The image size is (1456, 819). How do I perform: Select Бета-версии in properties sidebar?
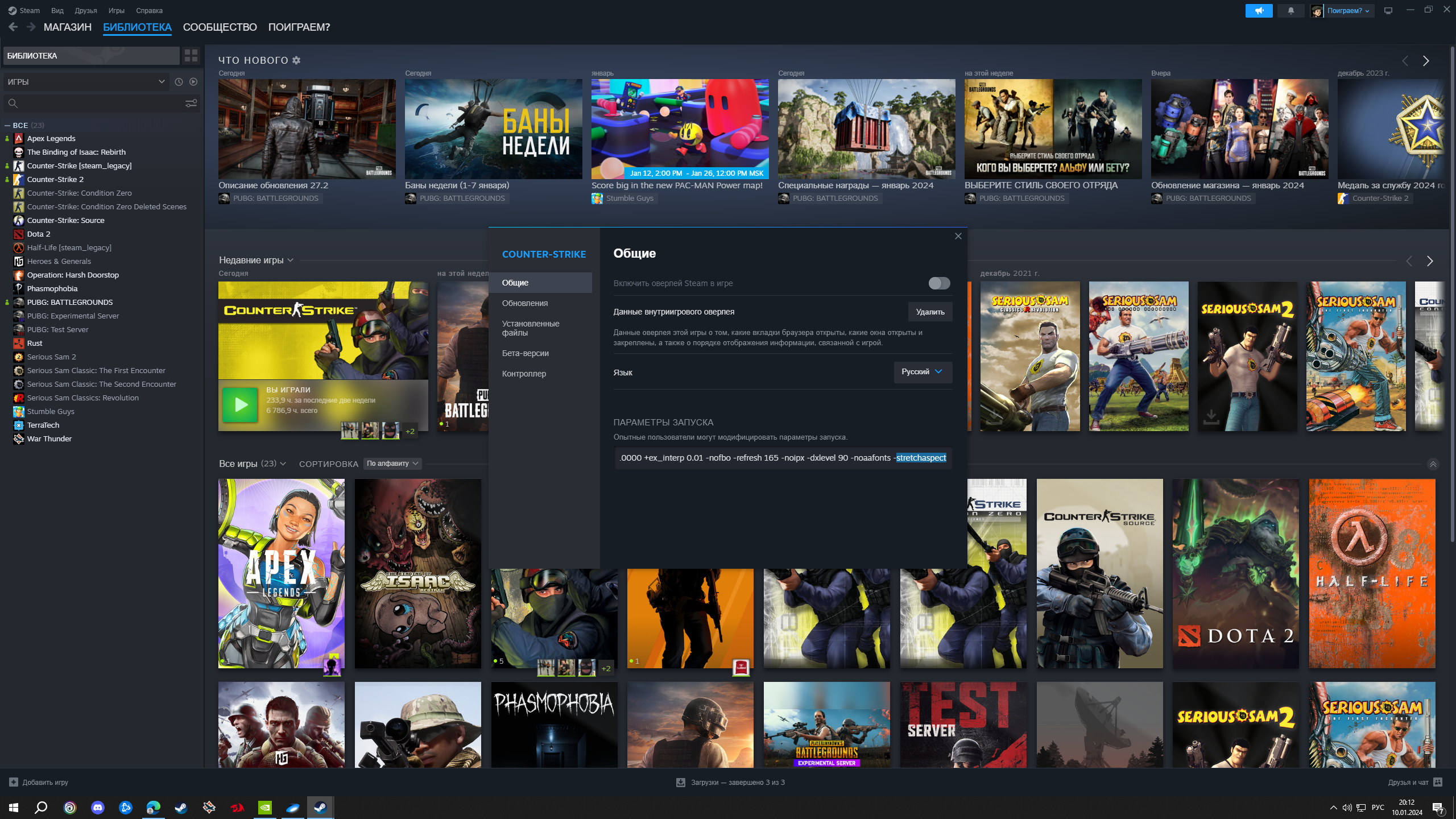coord(540,353)
